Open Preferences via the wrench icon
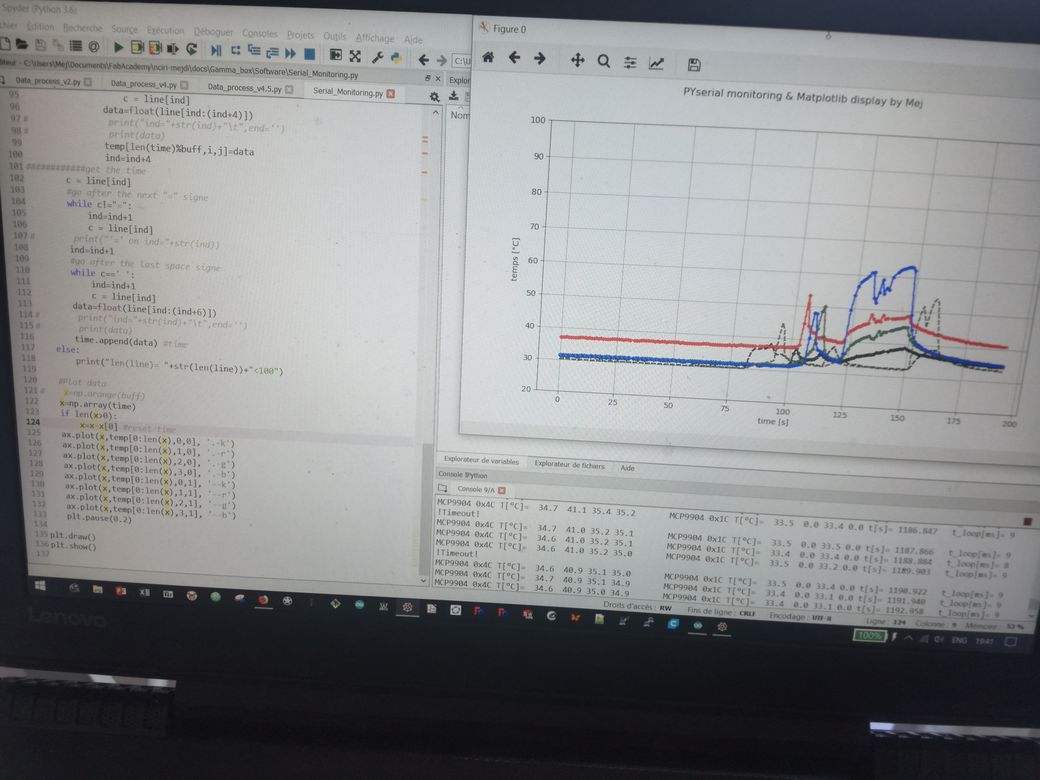 [x=377, y=57]
